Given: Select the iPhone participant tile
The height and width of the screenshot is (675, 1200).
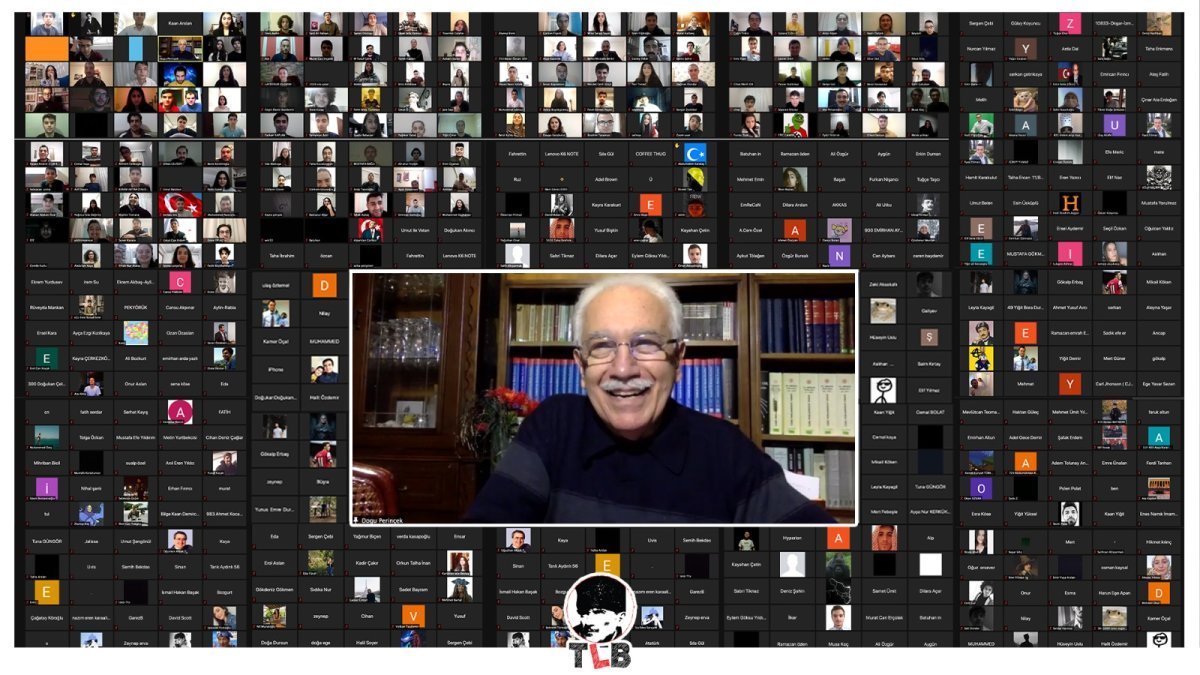Looking at the screenshot, I should 274,369.
